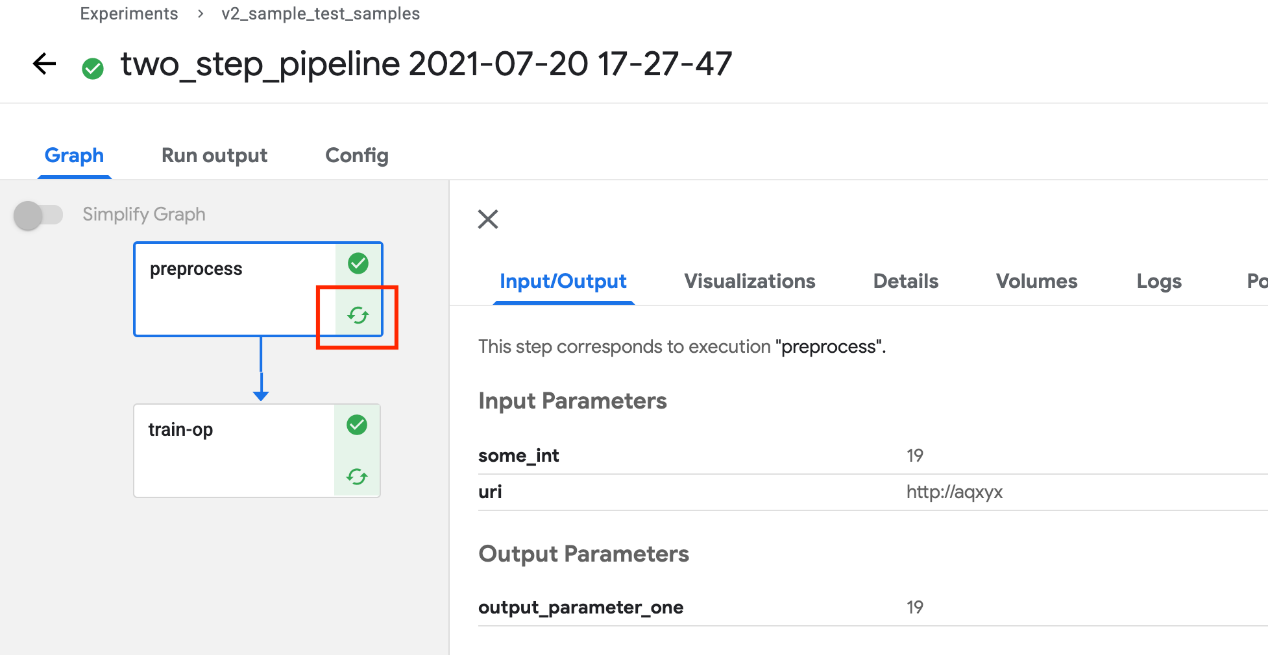Viewport: 1268px width, 655px height.
Task: Click the uri parameter value http://aqxyx
Action: (x=954, y=491)
